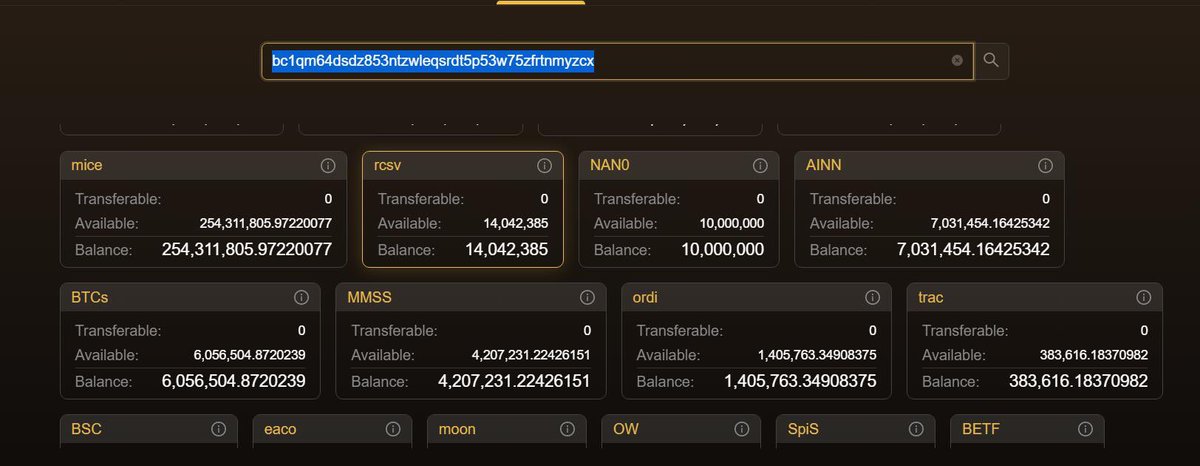Select the trac token title

click(930, 297)
